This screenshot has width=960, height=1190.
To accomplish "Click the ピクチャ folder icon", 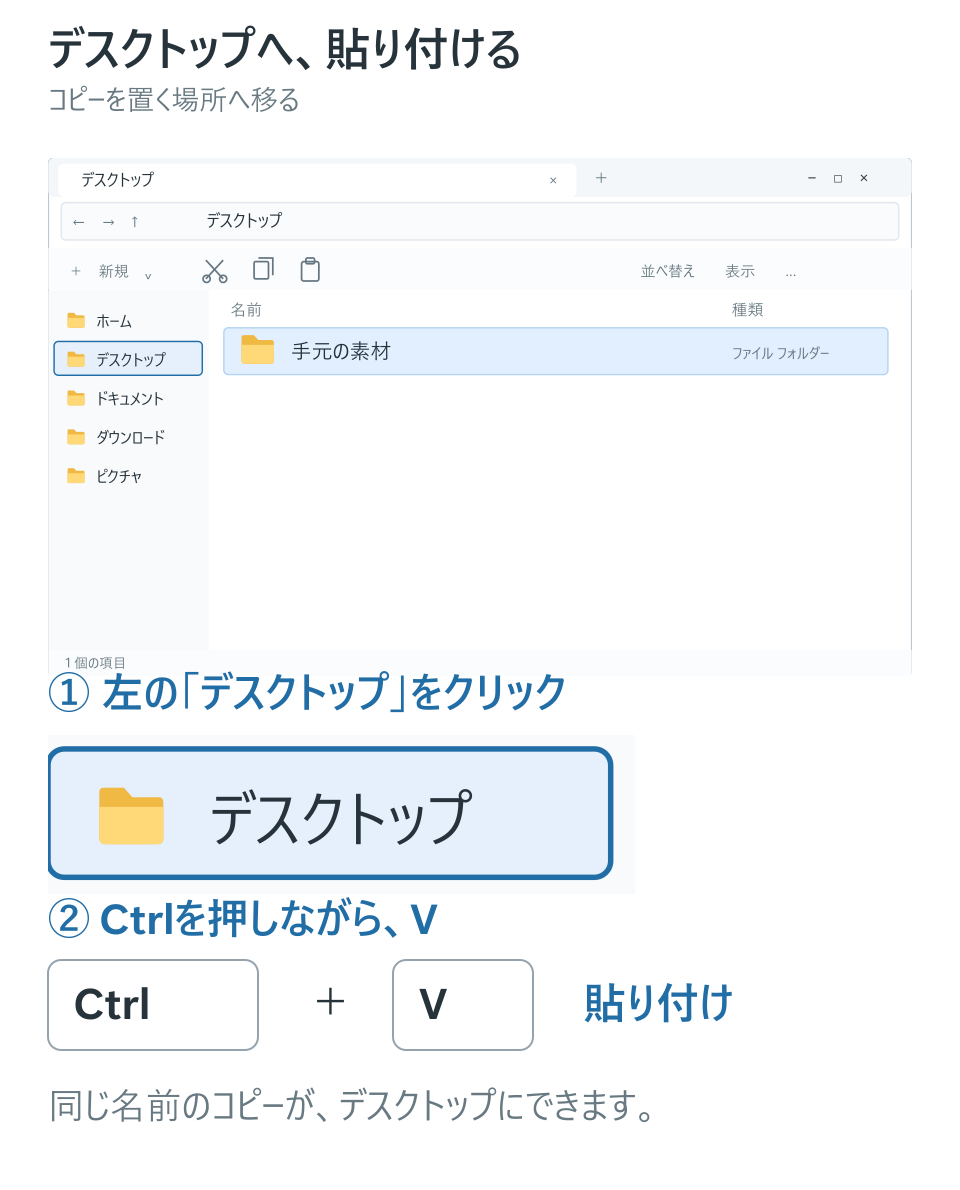I will 76,475.
